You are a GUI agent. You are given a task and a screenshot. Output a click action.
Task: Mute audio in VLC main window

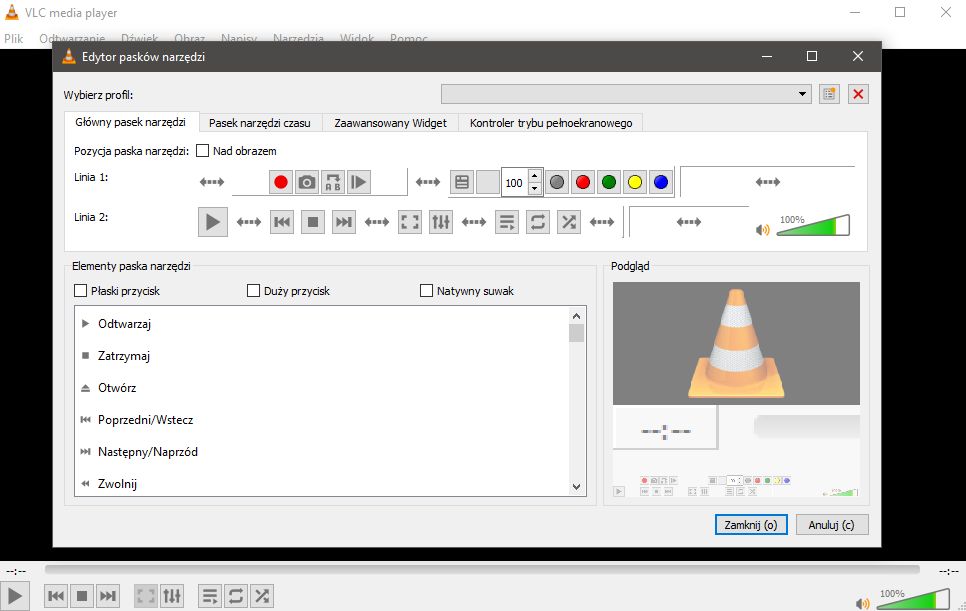862,603
